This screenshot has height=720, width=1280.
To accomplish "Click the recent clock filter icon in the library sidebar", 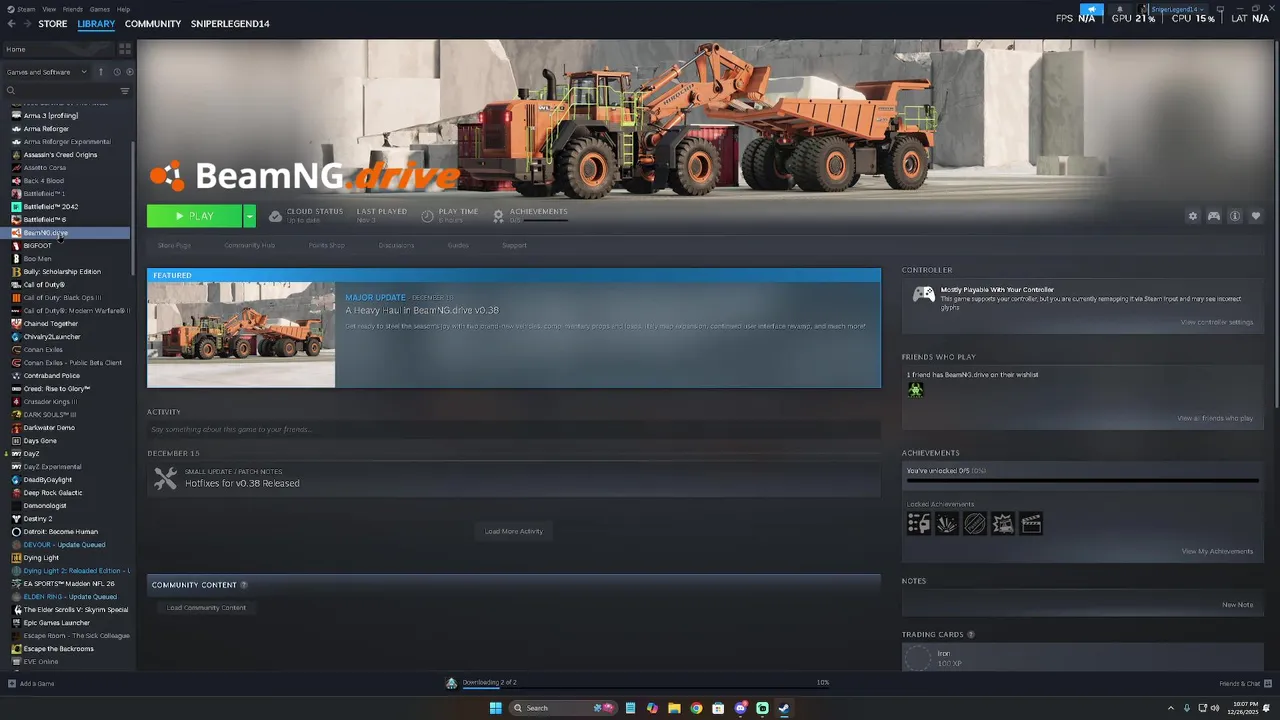I will (116, 72).
